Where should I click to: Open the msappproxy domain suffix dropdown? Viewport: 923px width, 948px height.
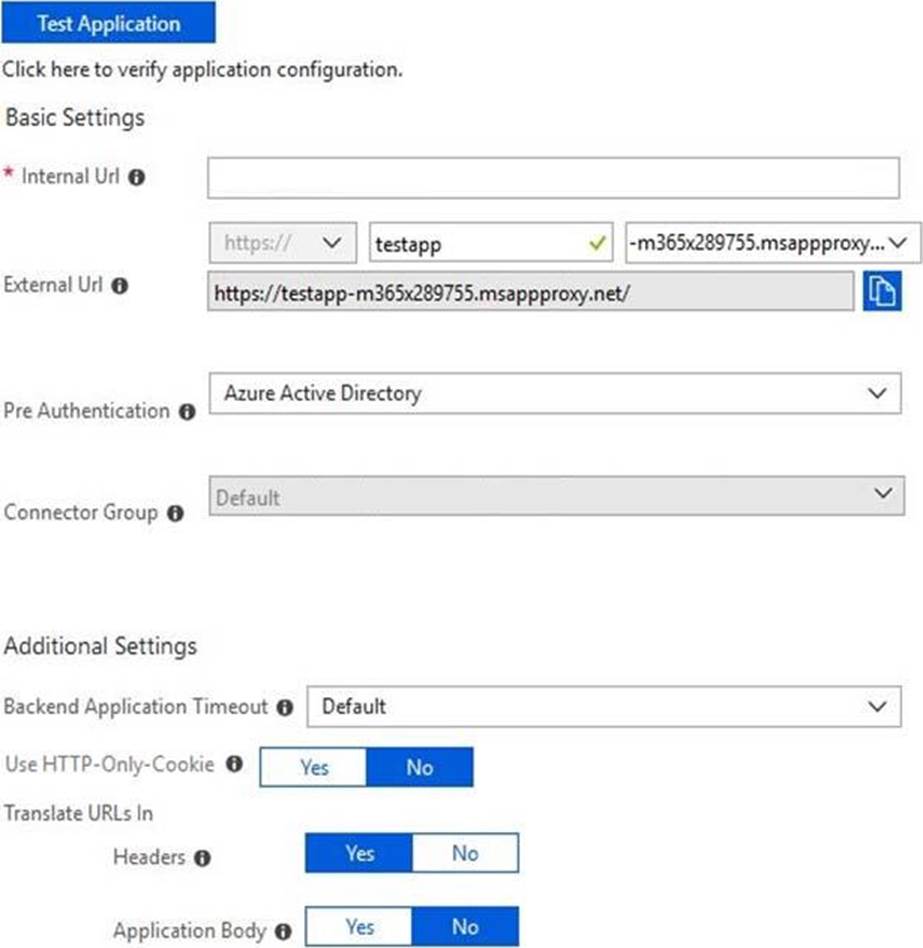point(772,243)
